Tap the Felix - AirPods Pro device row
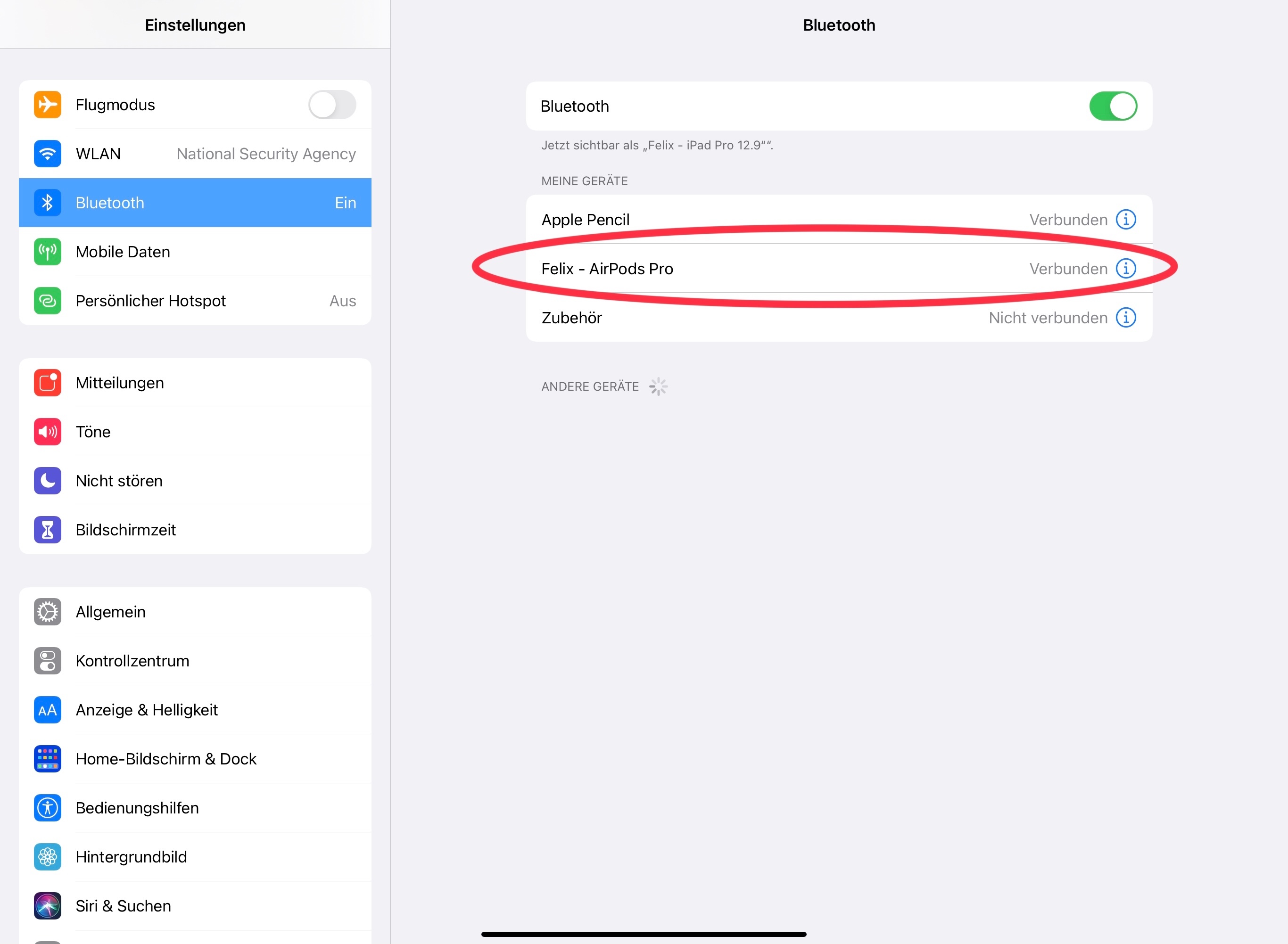The height and width of the screenshot is (944, 1288). pyautogui.click(x=743, y=269)
